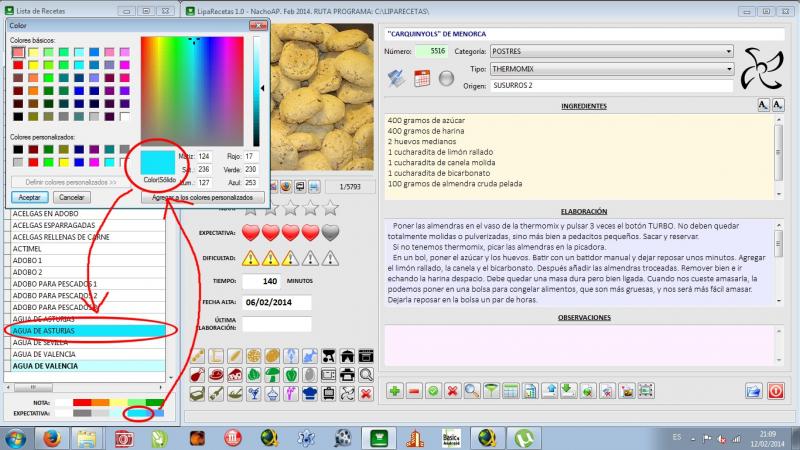The image size is (800, 450).
Task: Click the calendar icon below Número
Action: click(422, 79)
